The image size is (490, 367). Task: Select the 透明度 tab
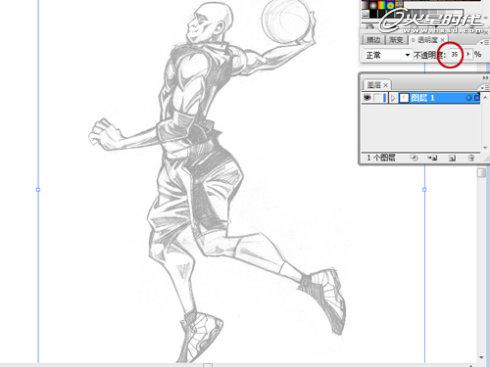pyautogui.click(x=428, y=40)
